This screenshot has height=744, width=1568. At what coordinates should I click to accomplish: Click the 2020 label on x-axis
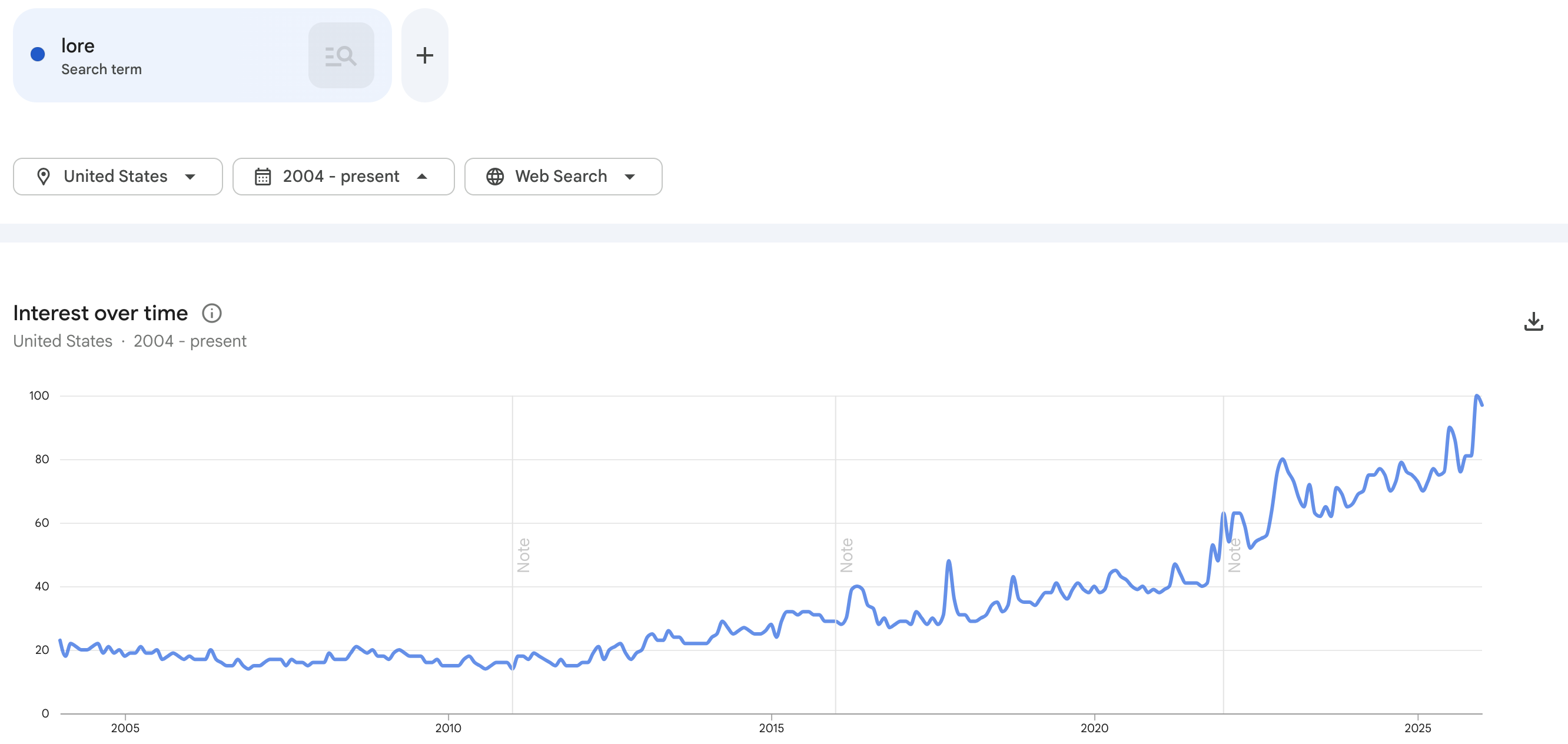tap(1094, 728)
